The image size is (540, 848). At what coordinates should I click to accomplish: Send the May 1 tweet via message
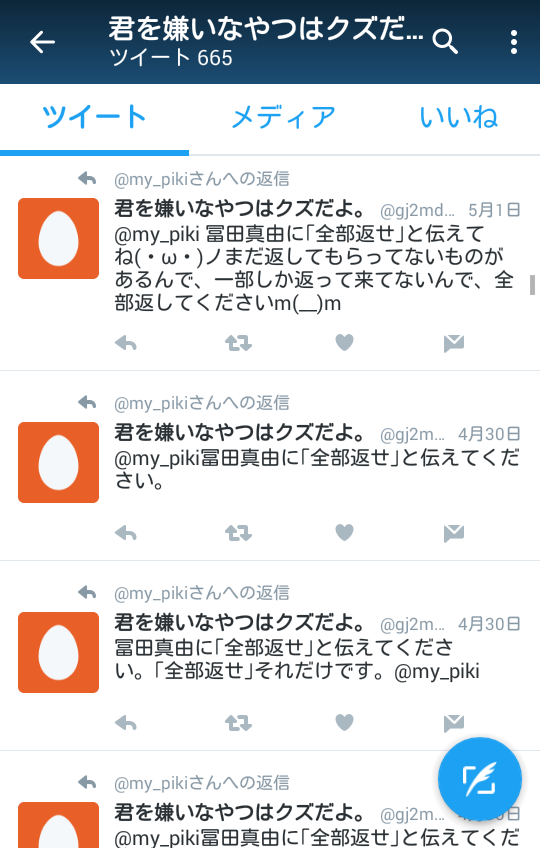coord(453,343)
